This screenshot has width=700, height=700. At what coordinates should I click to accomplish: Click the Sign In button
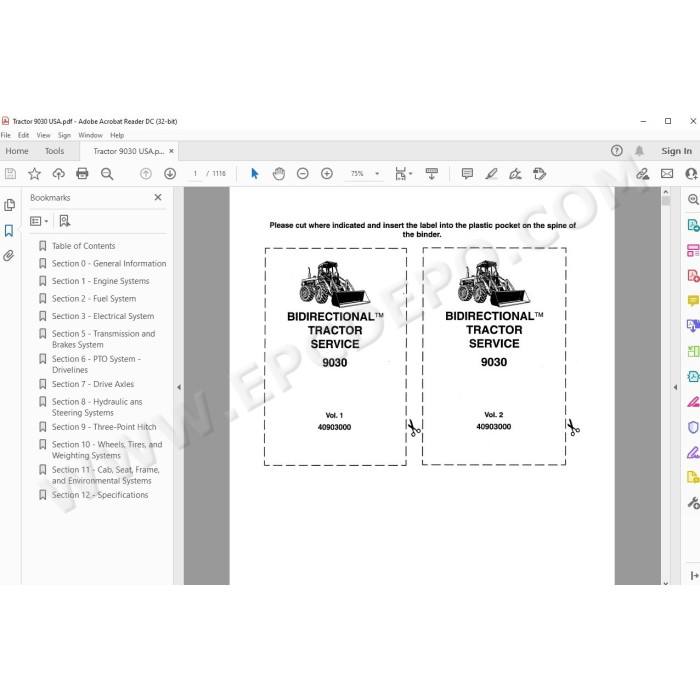676,151
